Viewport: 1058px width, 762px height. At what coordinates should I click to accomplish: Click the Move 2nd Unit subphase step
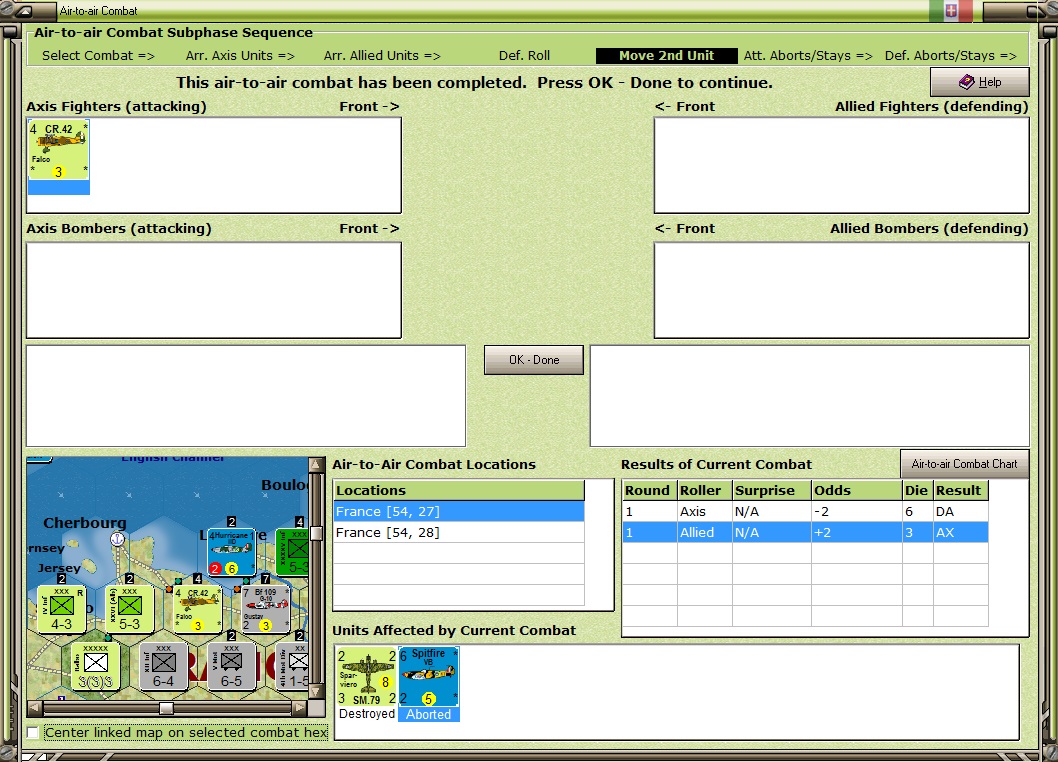pyautogui.click(x=666, y=55)
